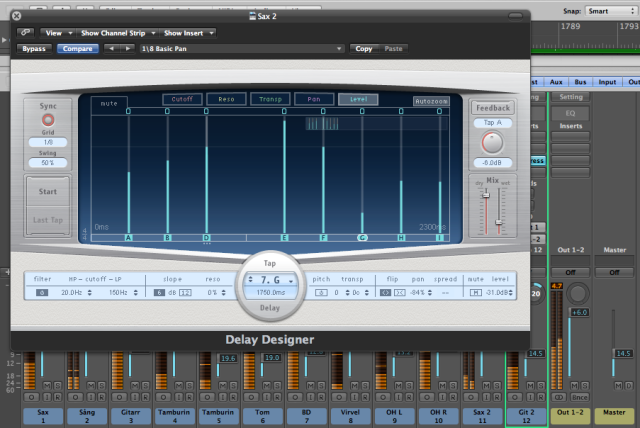Select tap B marker in tap display
This screenshot has width=640, height=428.
coord(167,237)
